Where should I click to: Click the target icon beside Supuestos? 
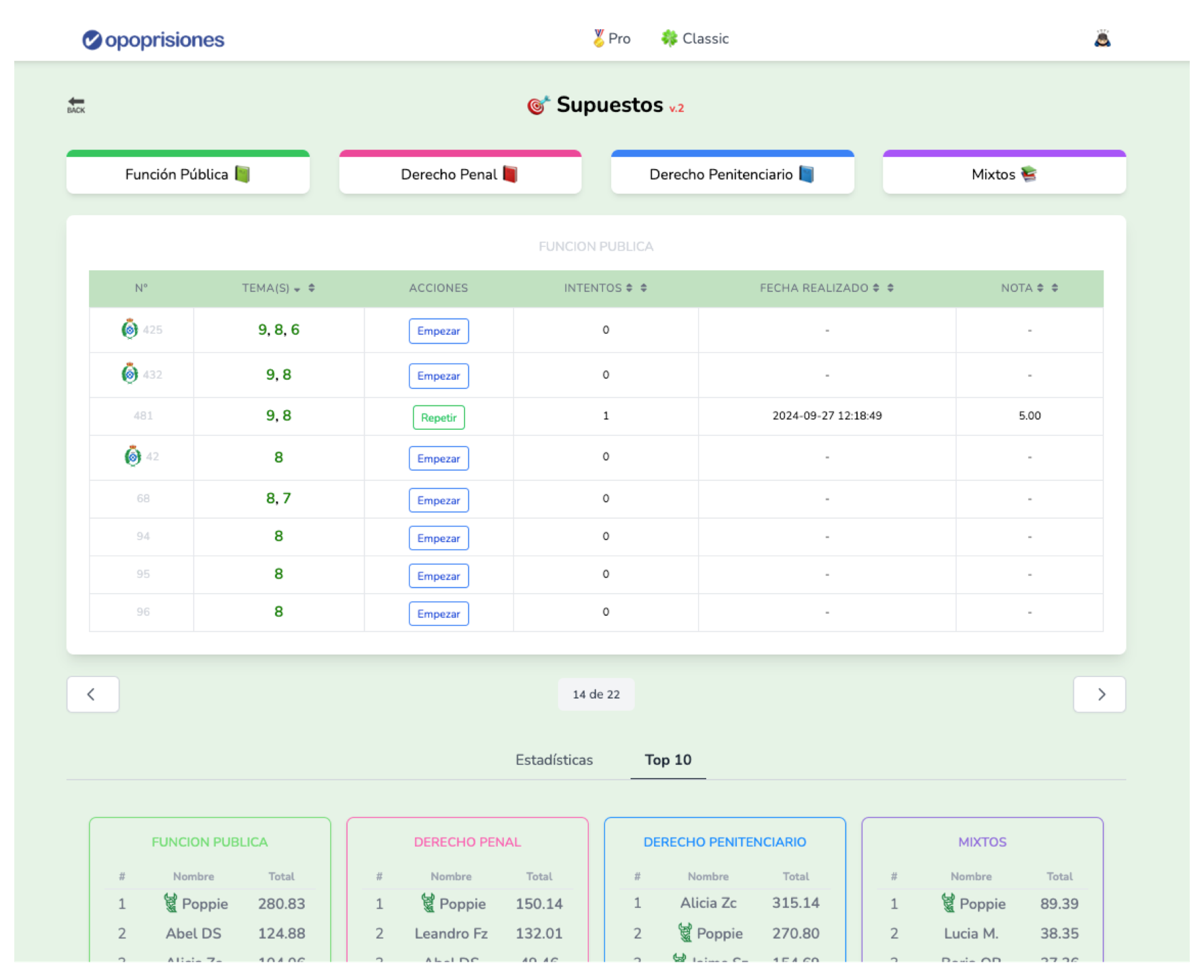coord(538,105)
